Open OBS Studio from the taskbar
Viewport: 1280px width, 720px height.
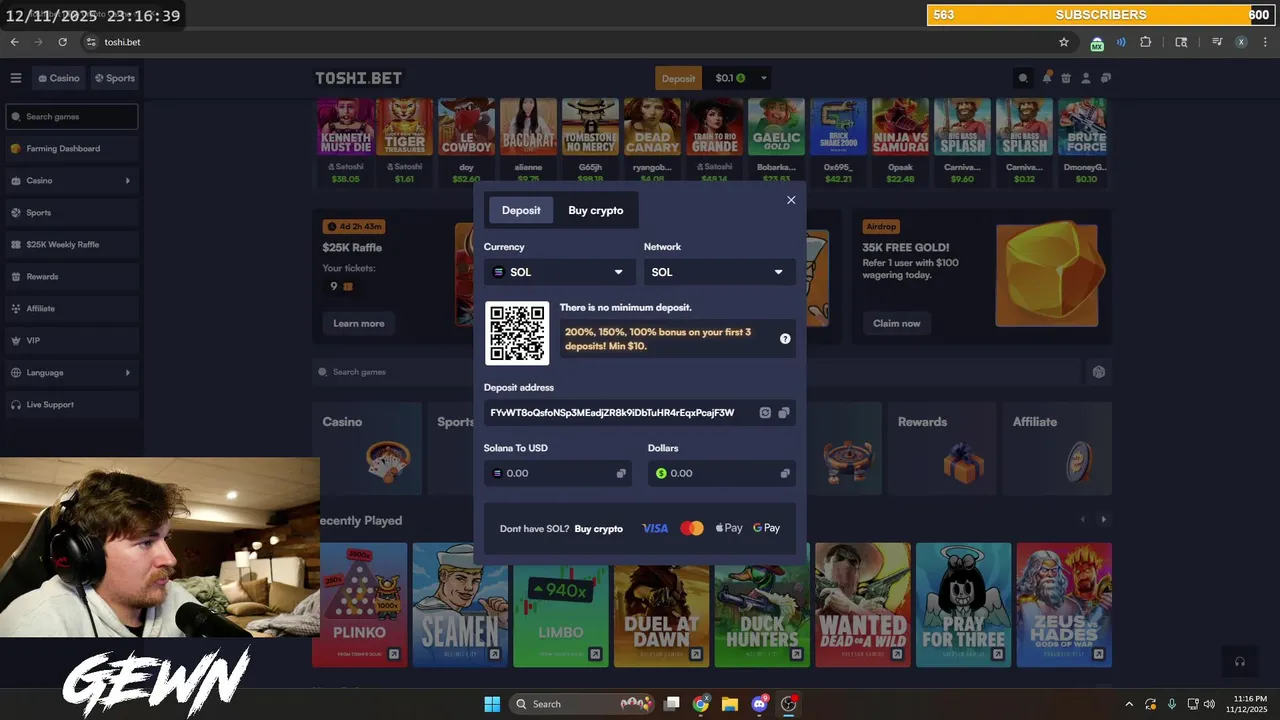point(788,704)
